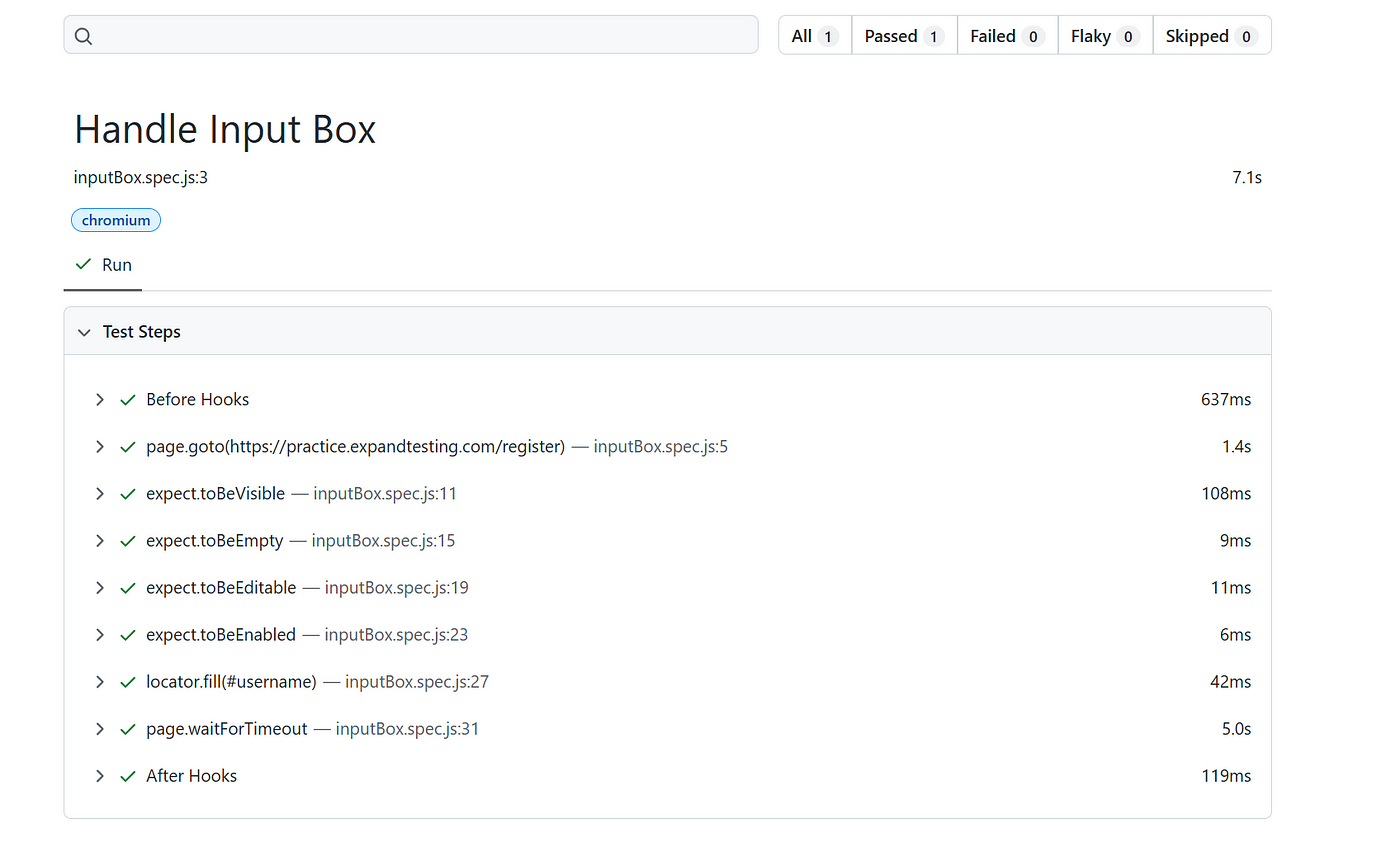Screen dimensions: 1400x847
Task: Click the inputBox.spec.js:15 location
Action: tap(383, 541)
